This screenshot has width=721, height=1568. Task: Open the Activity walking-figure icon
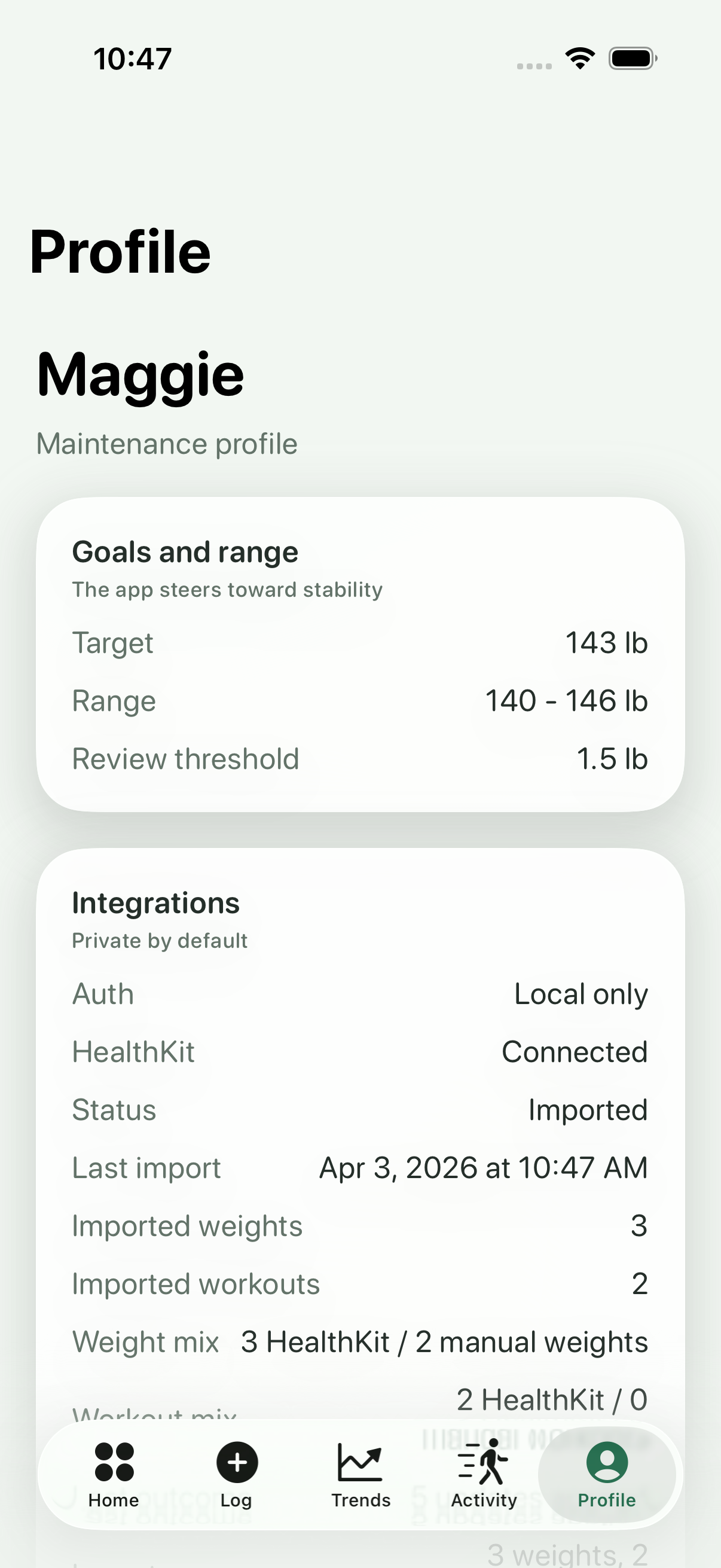click(484, 1462)
